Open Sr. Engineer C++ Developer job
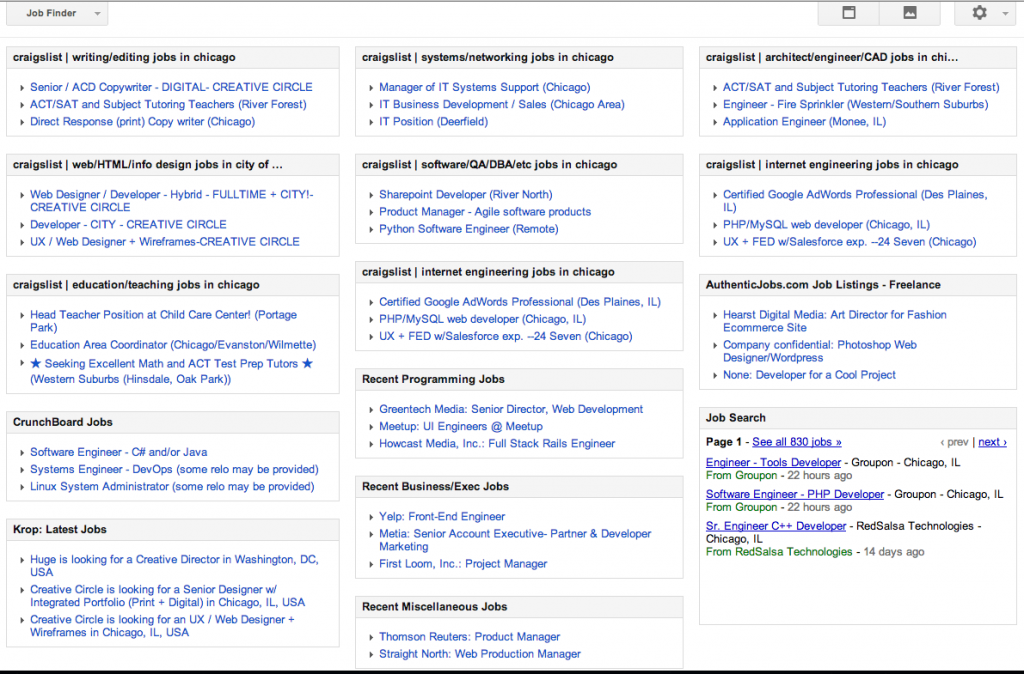The width and height of the screenshot is (1024, 674). coord(775,526)
